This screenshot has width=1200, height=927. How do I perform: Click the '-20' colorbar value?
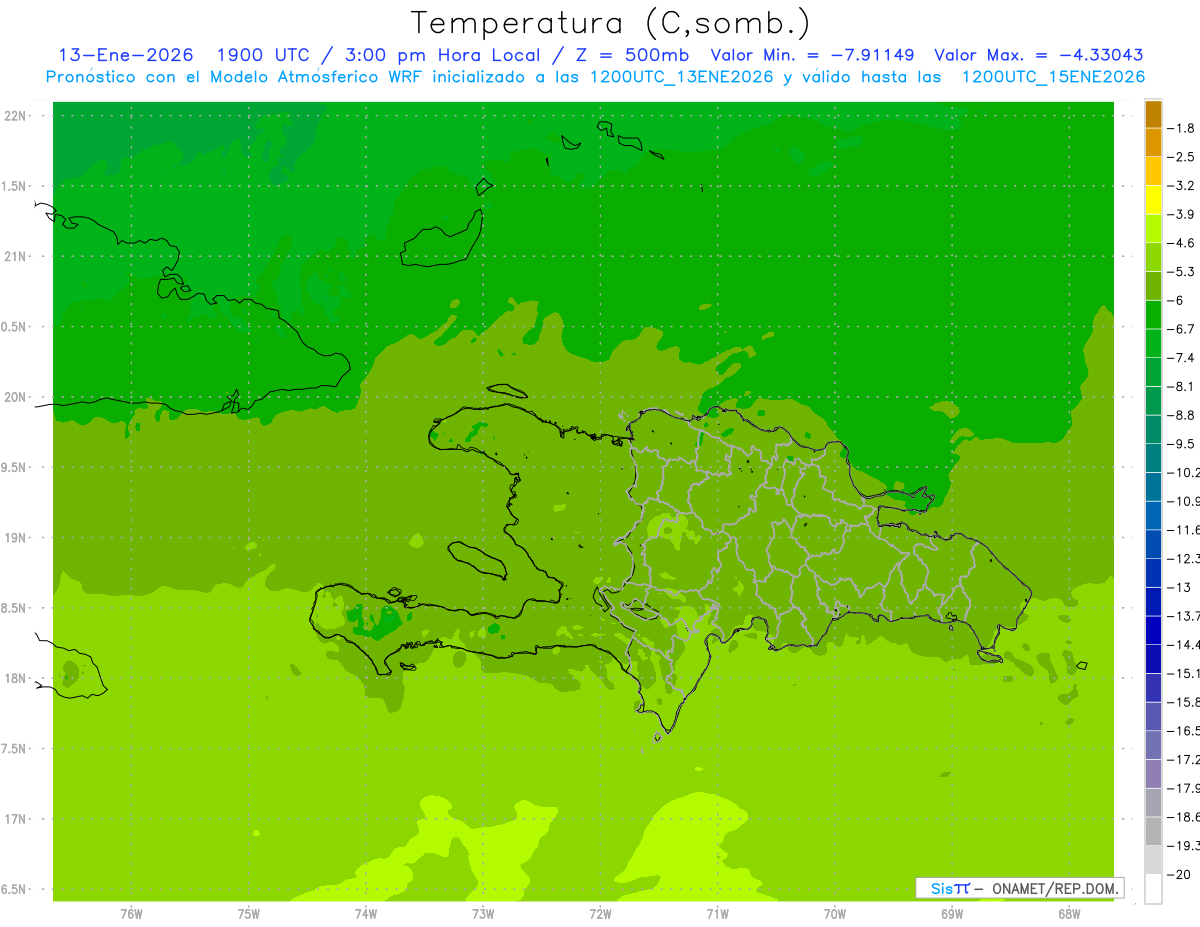click(1179, 875)
